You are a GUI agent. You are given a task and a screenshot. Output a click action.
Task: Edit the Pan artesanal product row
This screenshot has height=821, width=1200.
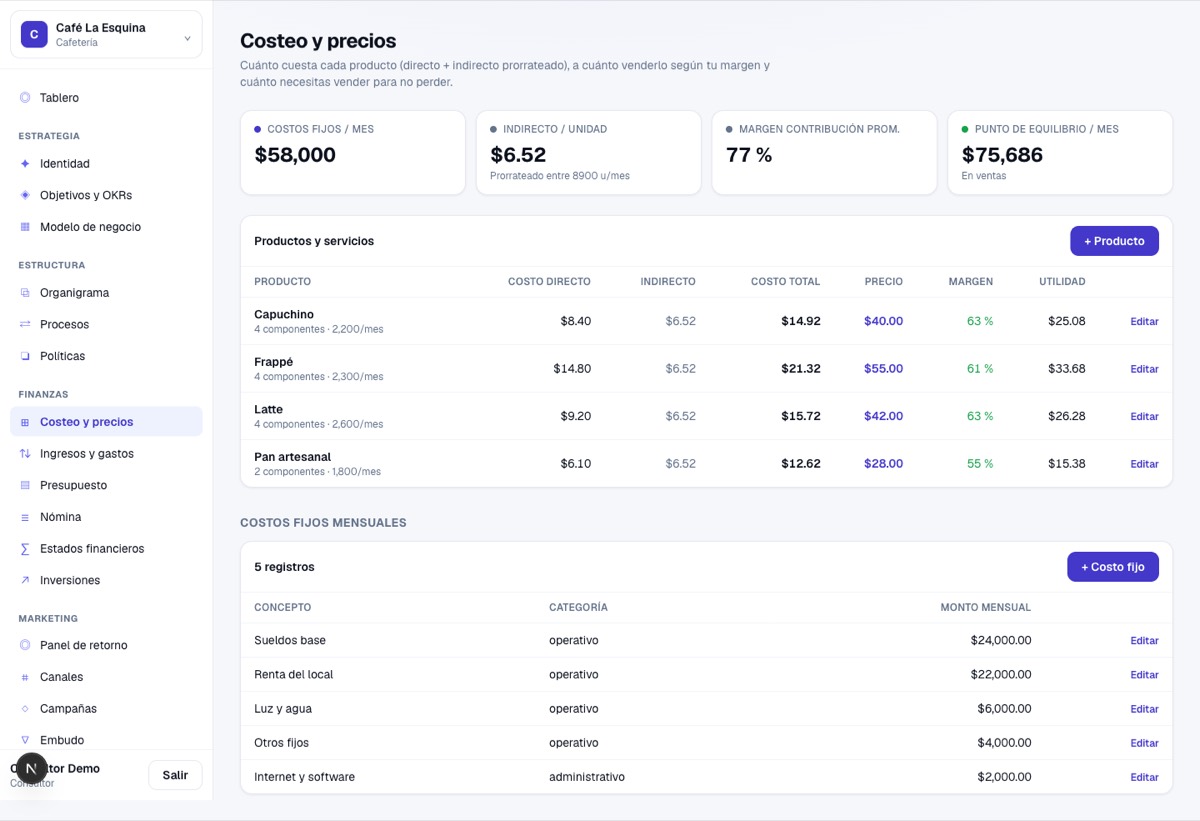pos(1144,464)
